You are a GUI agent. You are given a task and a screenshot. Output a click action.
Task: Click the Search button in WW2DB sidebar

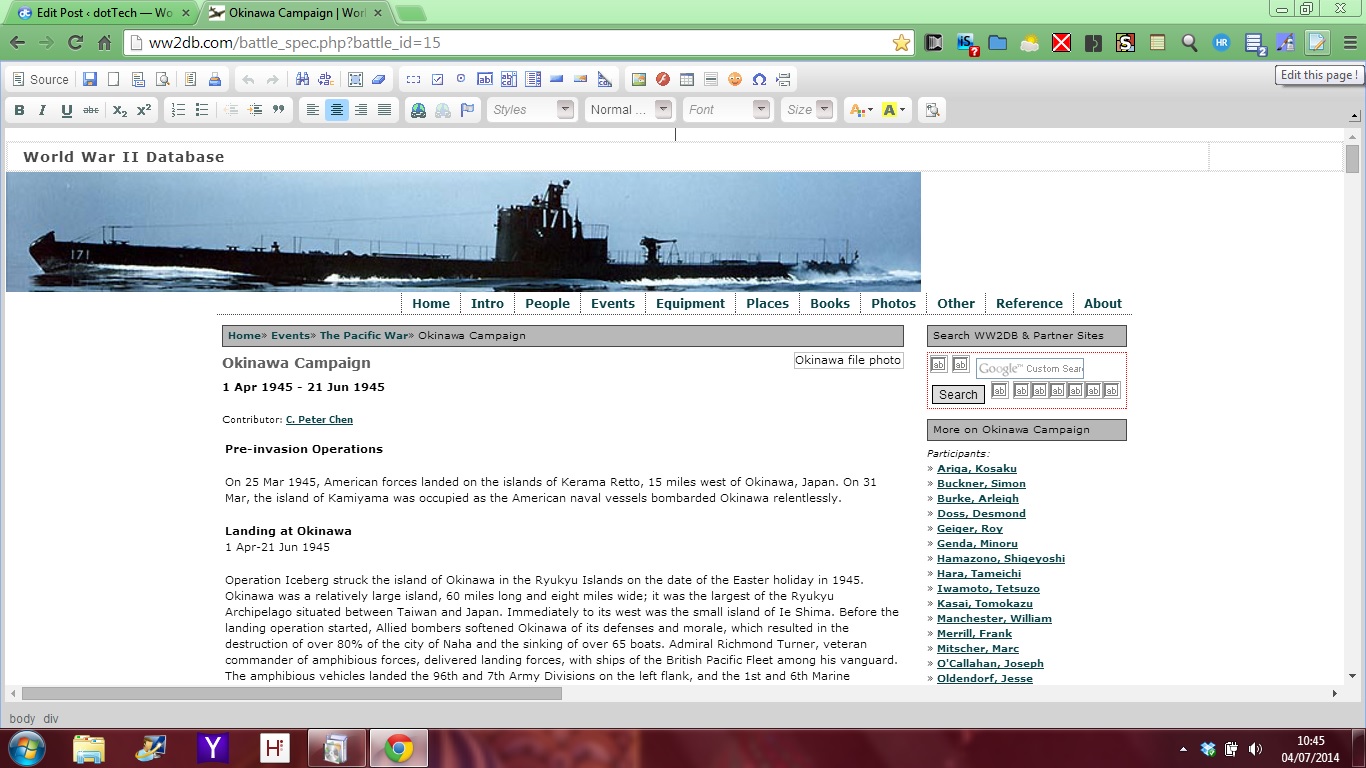(958, 395)
